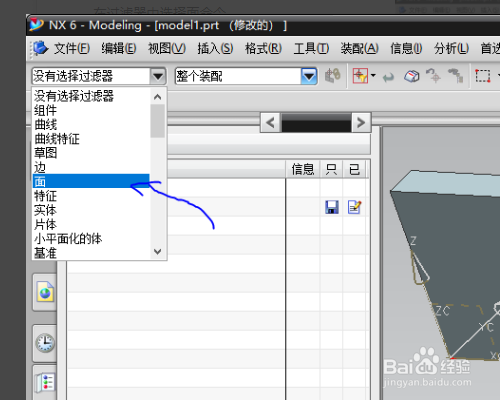Viewport: 500px width, 400px height.
Task: Click the NX logo in title bar
Action: [36, 25]
